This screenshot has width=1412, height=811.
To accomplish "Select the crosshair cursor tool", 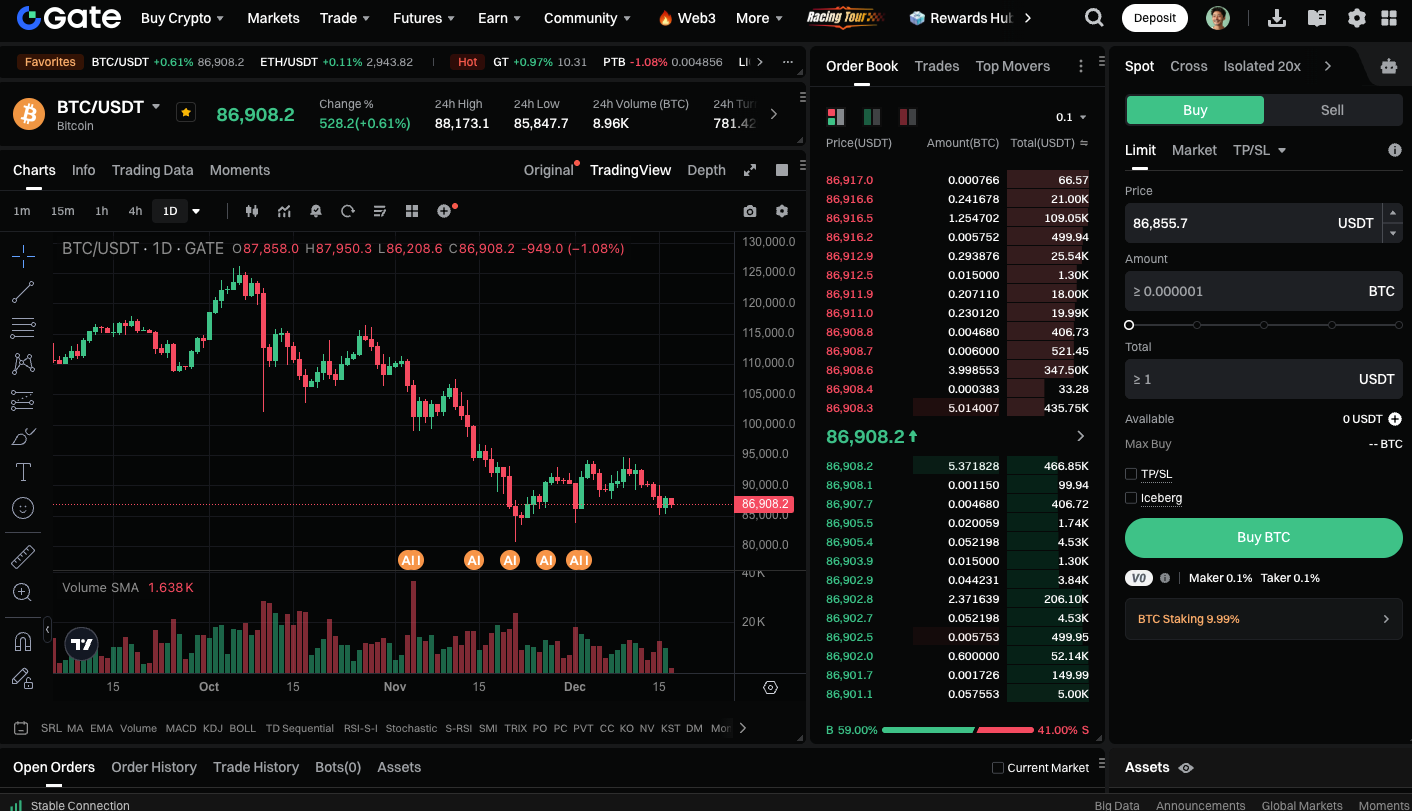I will pos(23,256).
